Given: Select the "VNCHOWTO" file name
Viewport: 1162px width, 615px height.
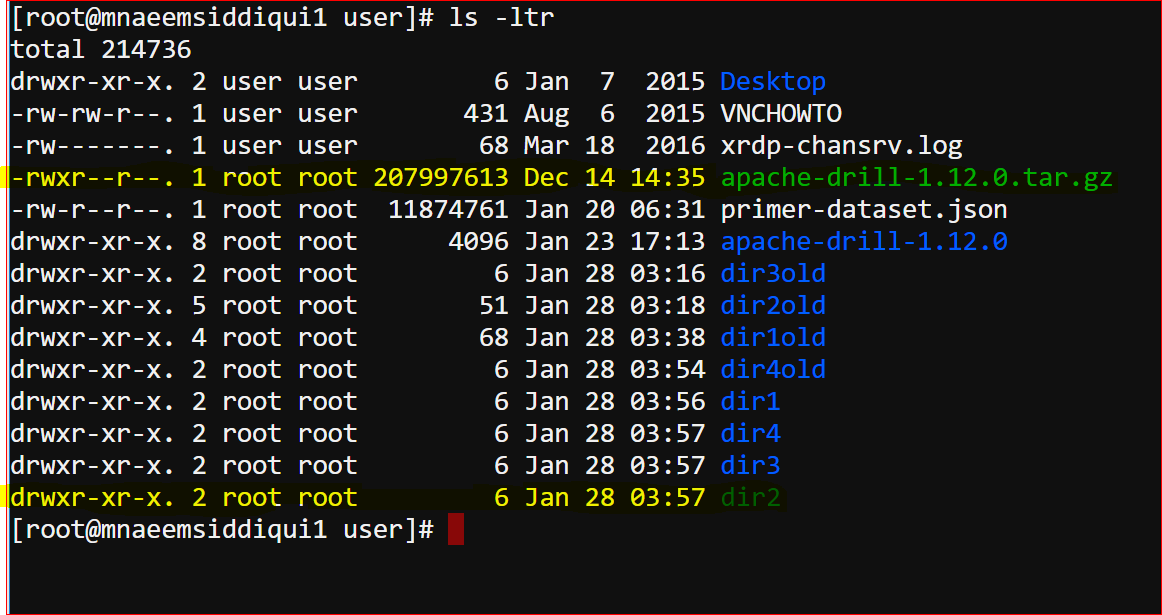Looking at the screenshot, I should (x=781, y=113).
